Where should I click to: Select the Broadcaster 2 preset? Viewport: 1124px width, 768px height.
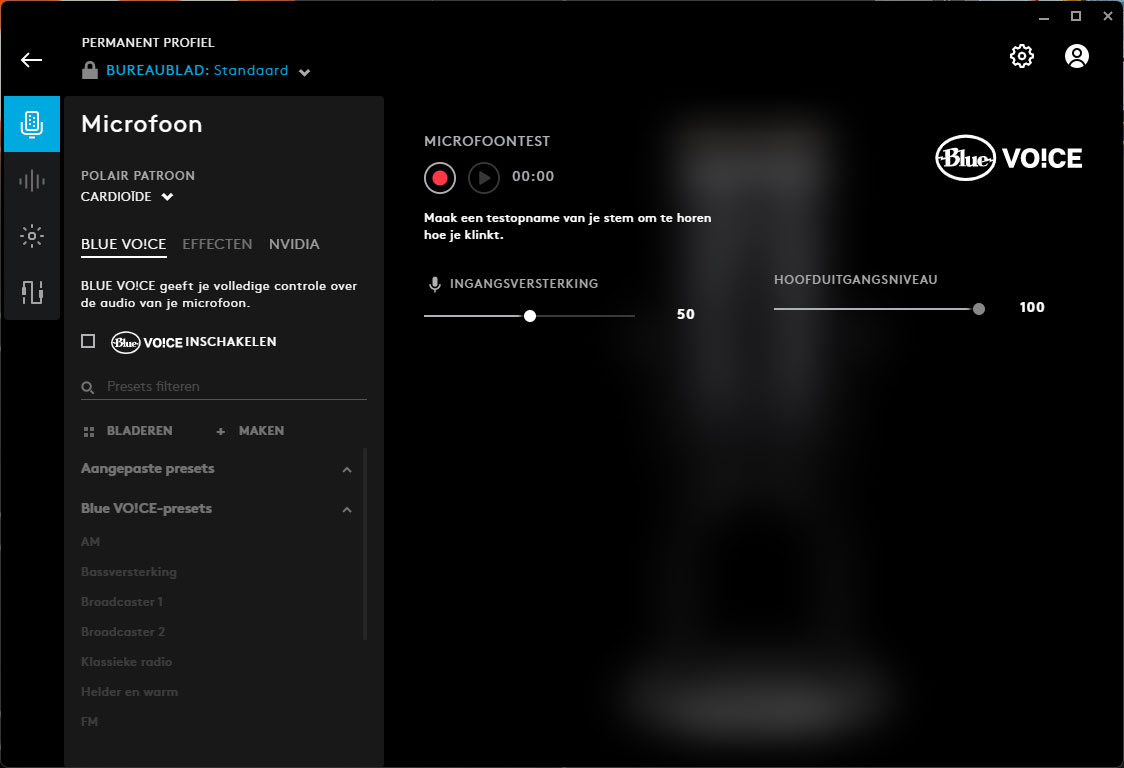pyautogui.click(x=123, y=632)
